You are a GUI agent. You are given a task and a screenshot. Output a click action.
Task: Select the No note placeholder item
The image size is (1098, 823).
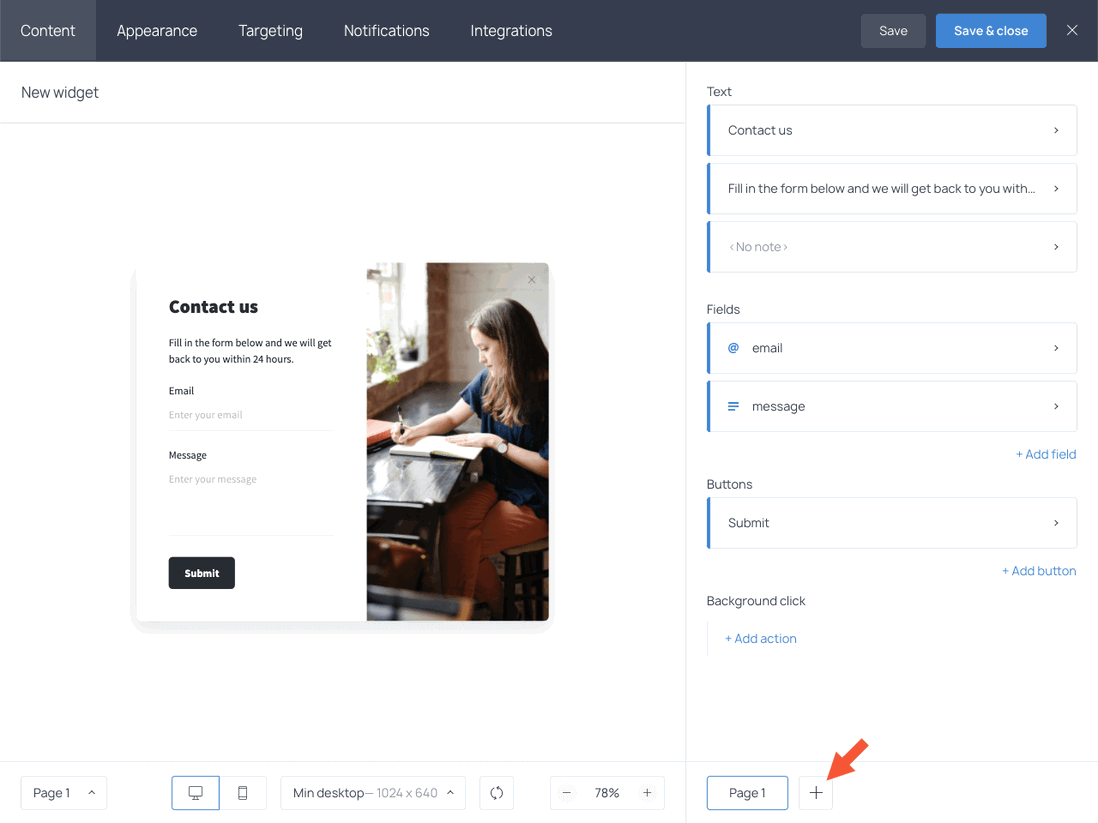(x=891, y=246)
